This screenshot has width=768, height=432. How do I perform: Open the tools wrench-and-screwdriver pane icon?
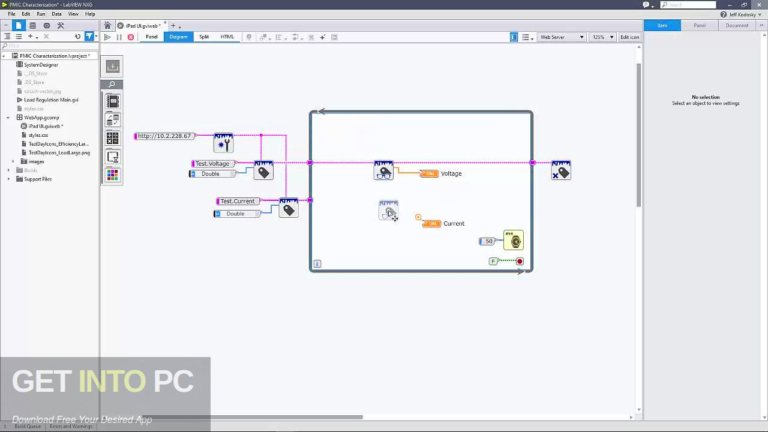[61, 25]
